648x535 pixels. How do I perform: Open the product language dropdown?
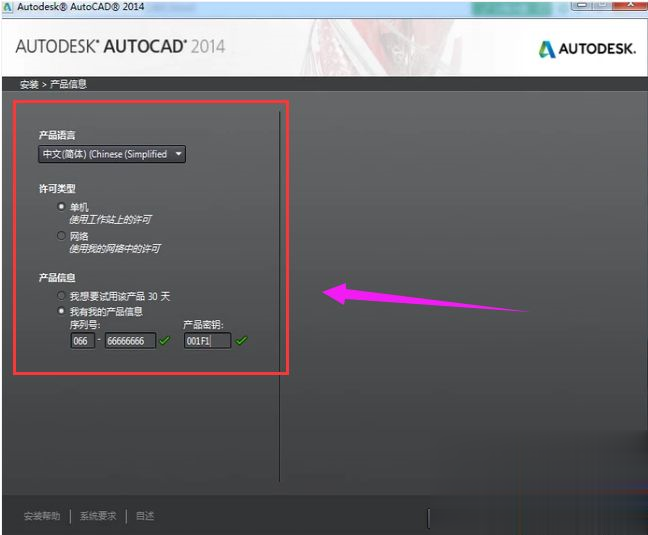112,154
